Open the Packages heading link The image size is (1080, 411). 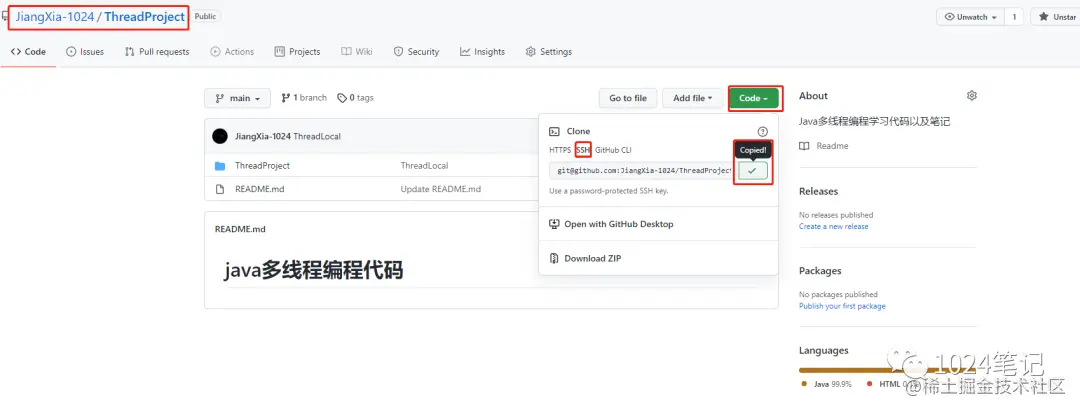coord(820,271)
